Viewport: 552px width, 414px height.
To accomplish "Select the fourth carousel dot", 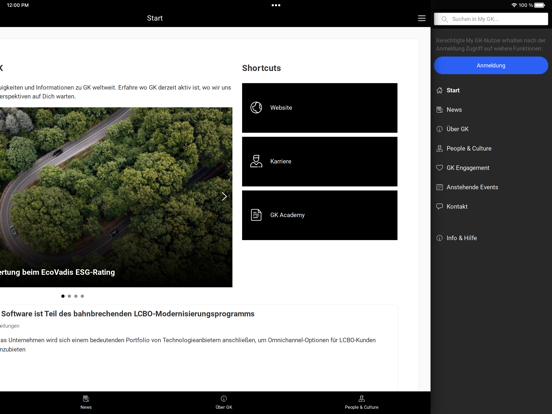I will tap(82, 296).
